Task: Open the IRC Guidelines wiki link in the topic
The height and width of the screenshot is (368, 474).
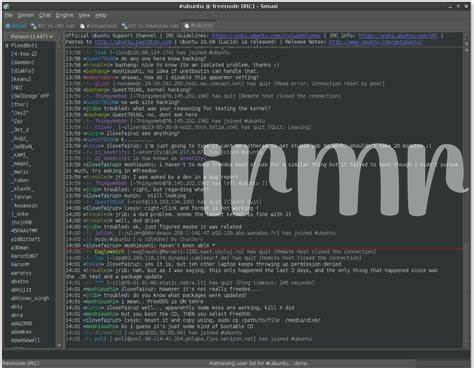Action: pyautogui.click(x=266, y=36)
